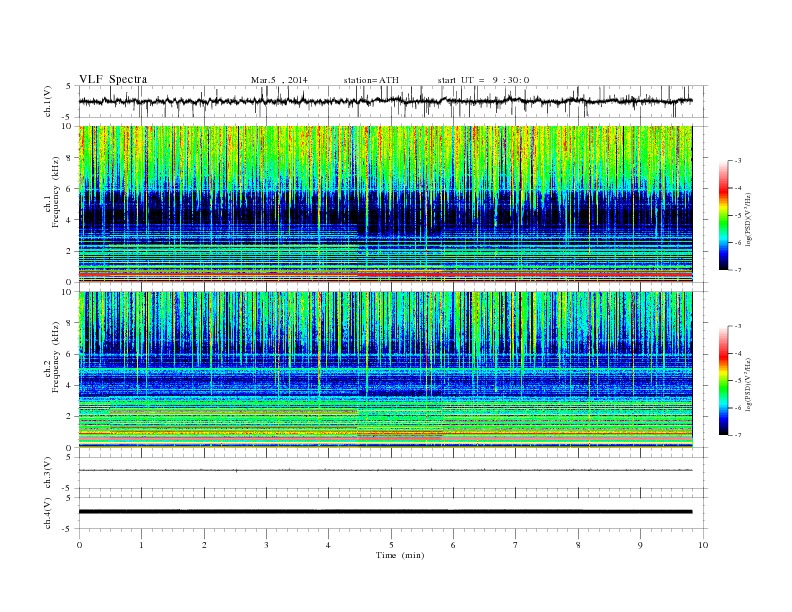The height and width of the screenshot is (612, 792).
Task: Click the lower colorbar 'log(PSD)(V²/Hz)' label
Action: [x=748, y=384]
